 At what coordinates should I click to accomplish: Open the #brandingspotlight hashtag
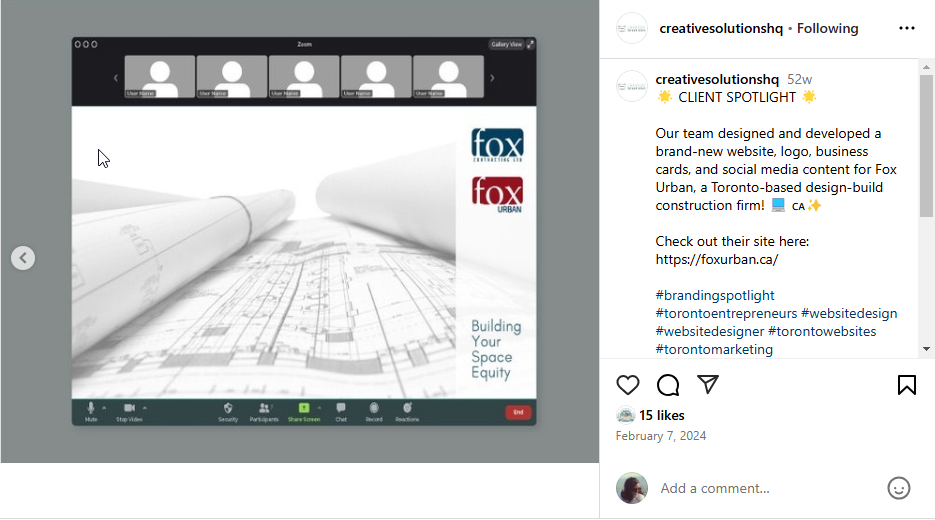tap(715, 295)
